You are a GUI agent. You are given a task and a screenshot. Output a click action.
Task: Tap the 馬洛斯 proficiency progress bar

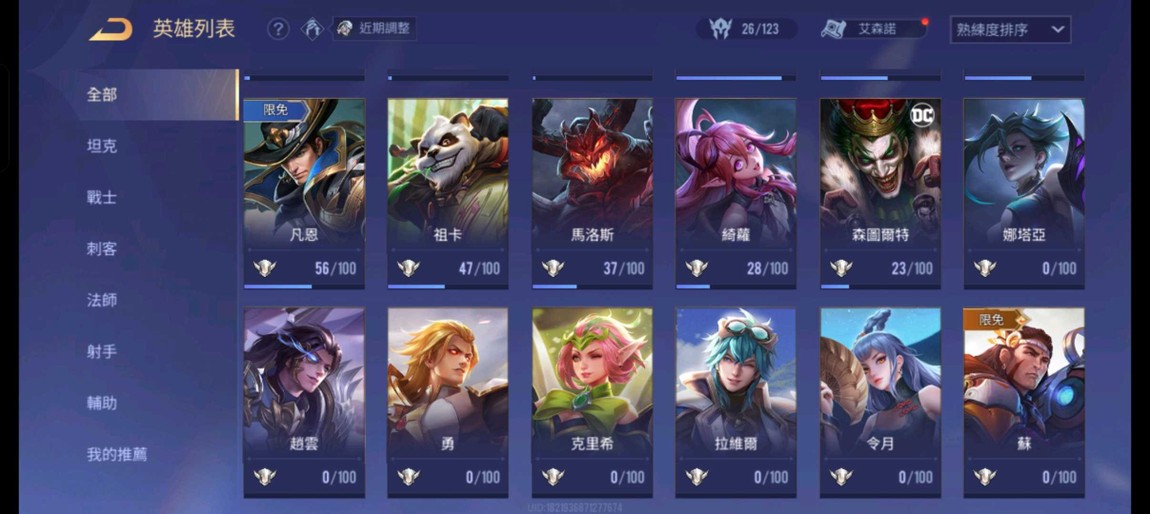tap(593, 287)
